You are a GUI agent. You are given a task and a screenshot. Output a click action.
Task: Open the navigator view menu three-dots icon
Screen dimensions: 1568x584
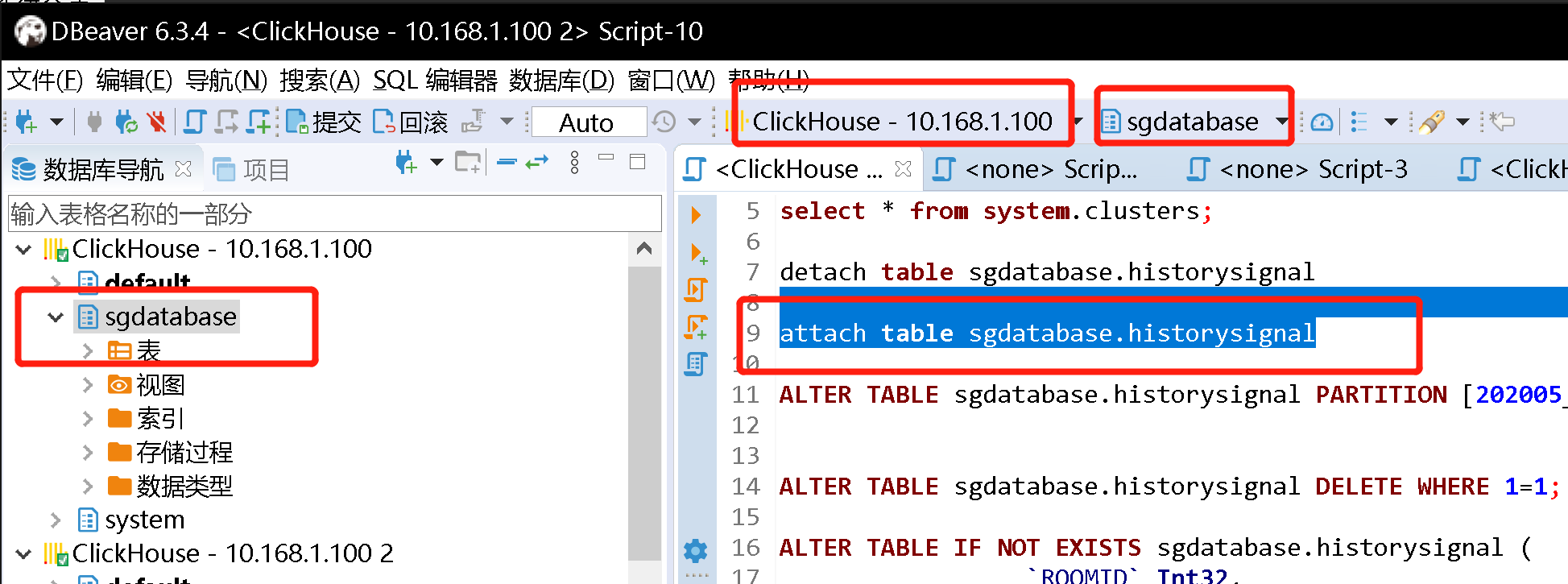coord(574,162)
